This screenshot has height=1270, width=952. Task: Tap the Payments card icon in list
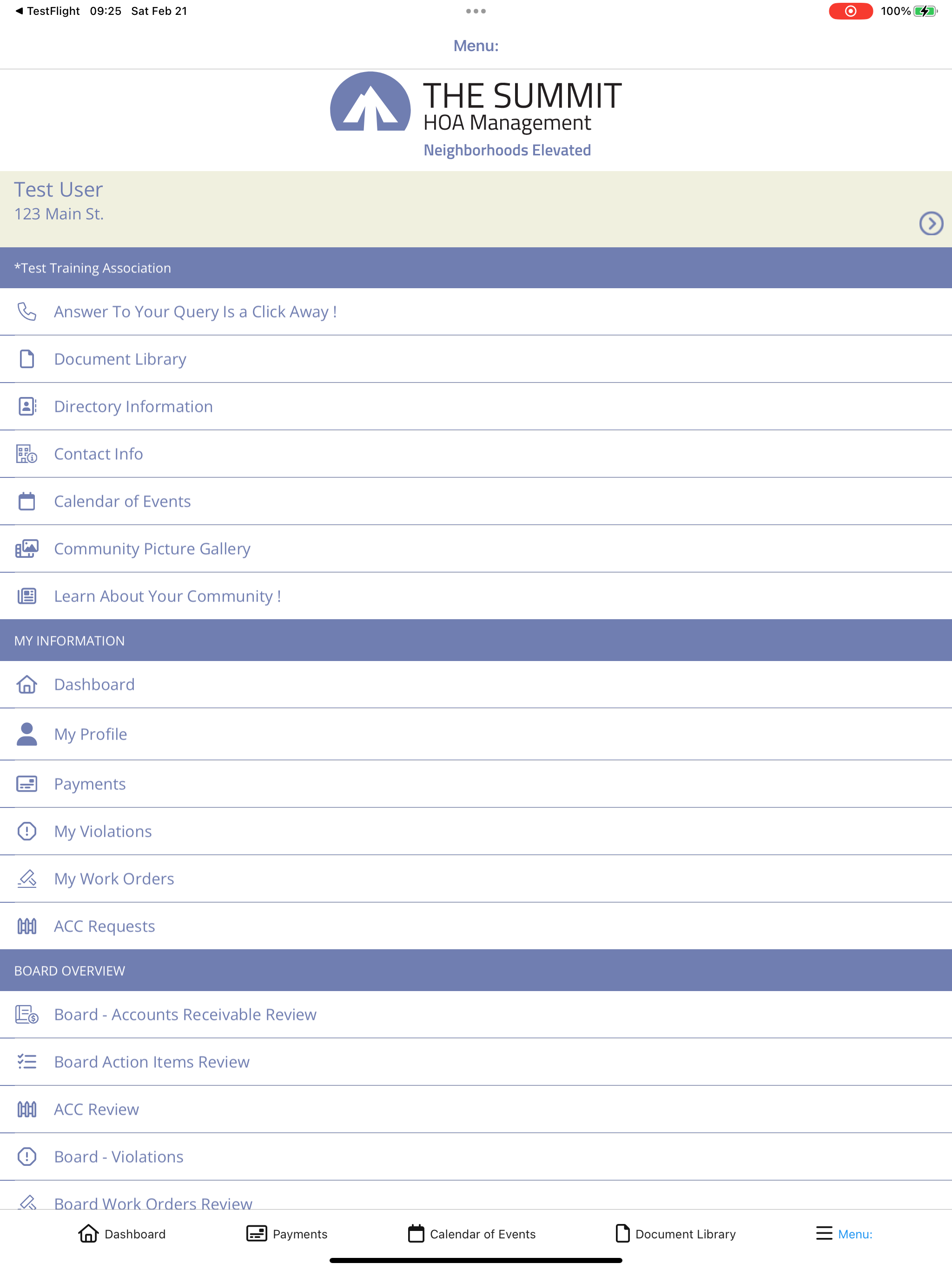(26, 784)
